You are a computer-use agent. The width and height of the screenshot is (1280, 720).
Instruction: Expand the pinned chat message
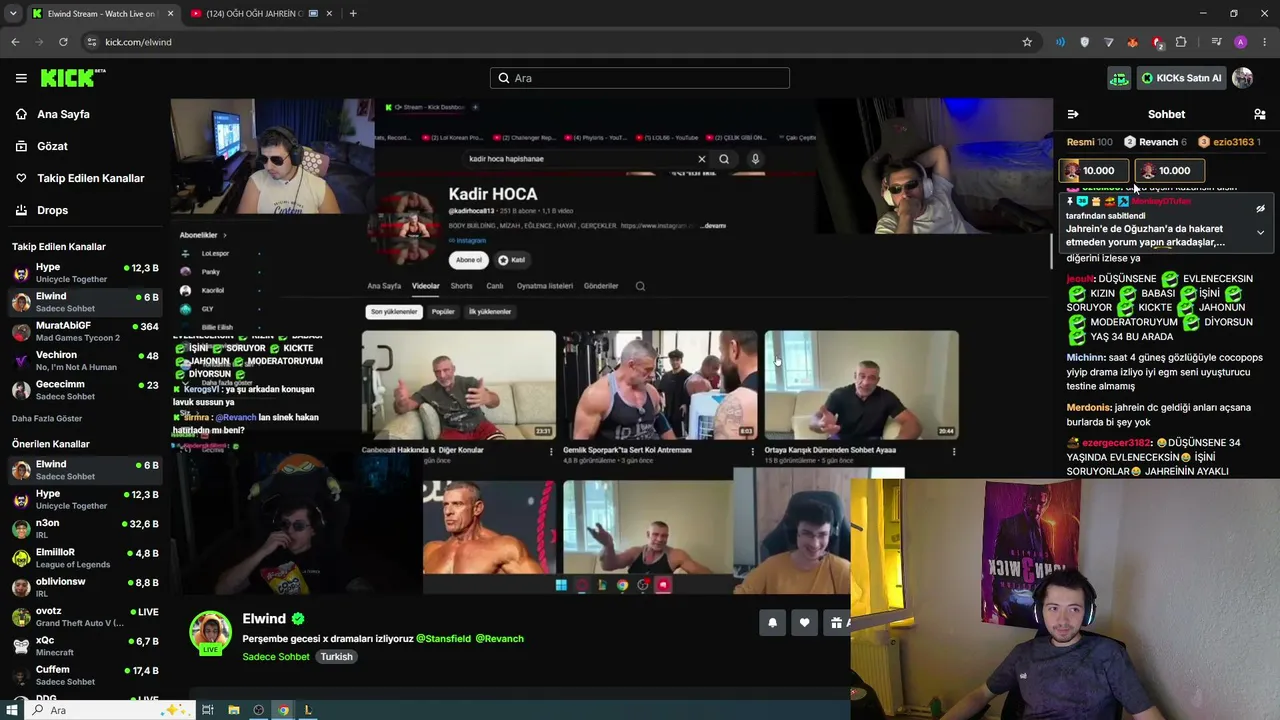pyautogui.click(x=1260, y=233)
